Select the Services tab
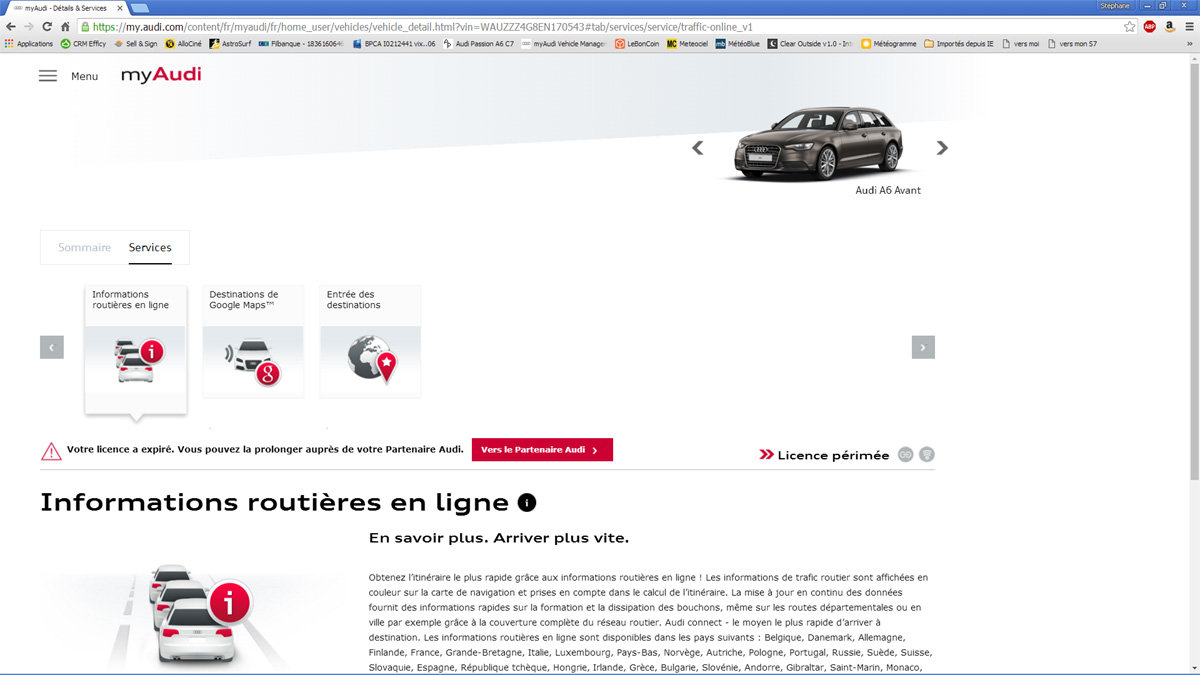1200x675 pixels. pyautogui.click(x=150, y=247)
